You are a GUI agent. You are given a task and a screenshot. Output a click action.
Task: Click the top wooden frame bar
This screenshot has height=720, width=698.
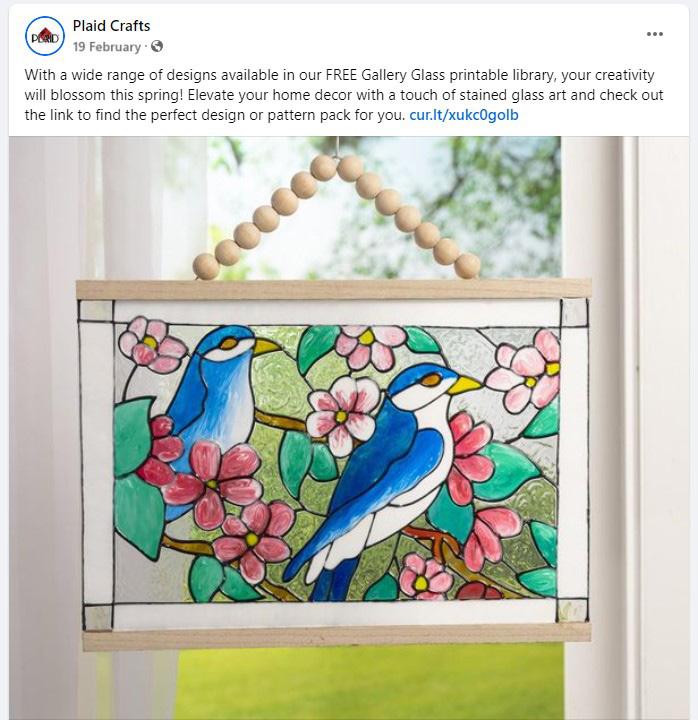click(x=334, y=289)
